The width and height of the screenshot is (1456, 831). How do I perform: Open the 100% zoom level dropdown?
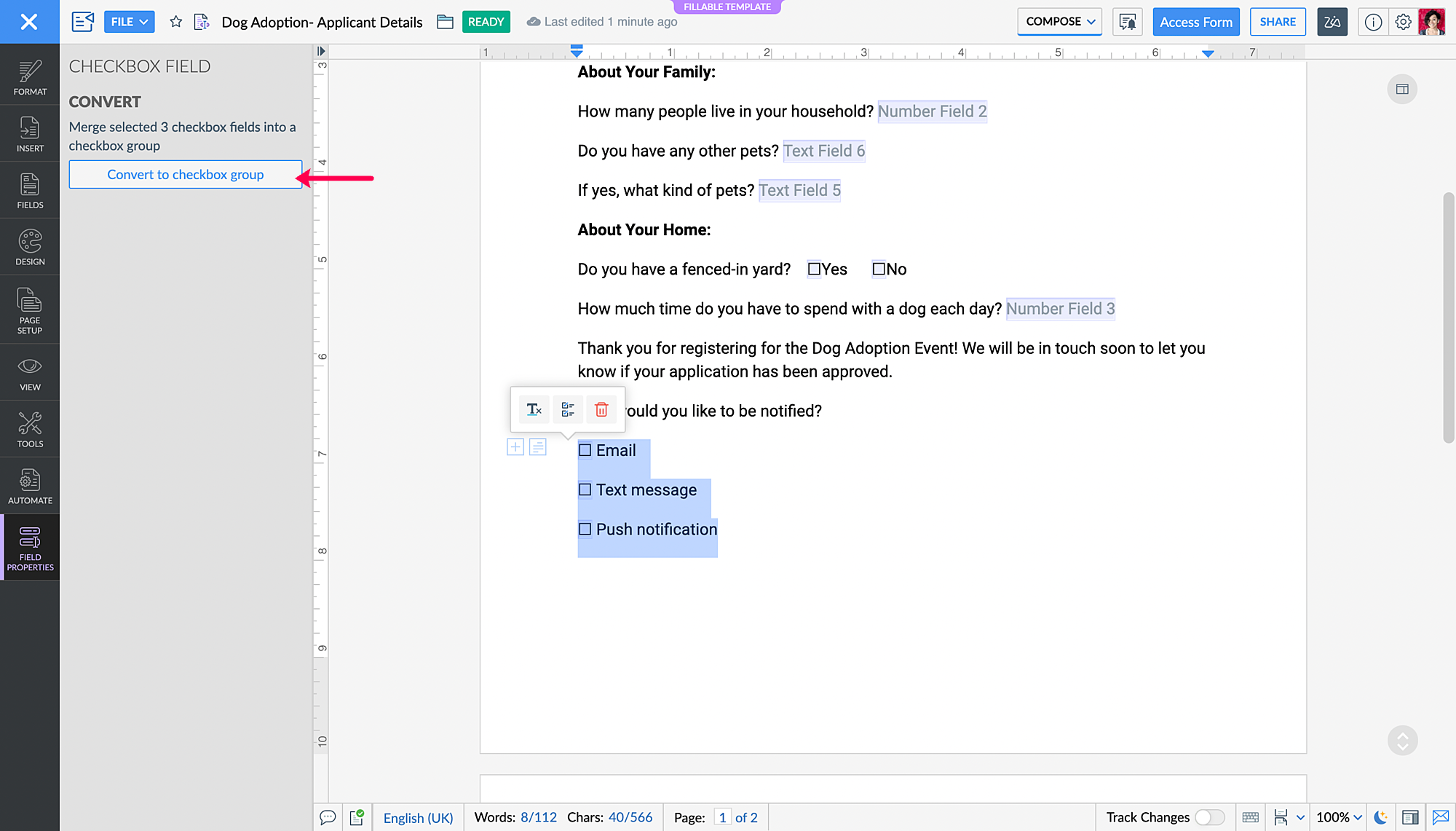coord(1339,817)
